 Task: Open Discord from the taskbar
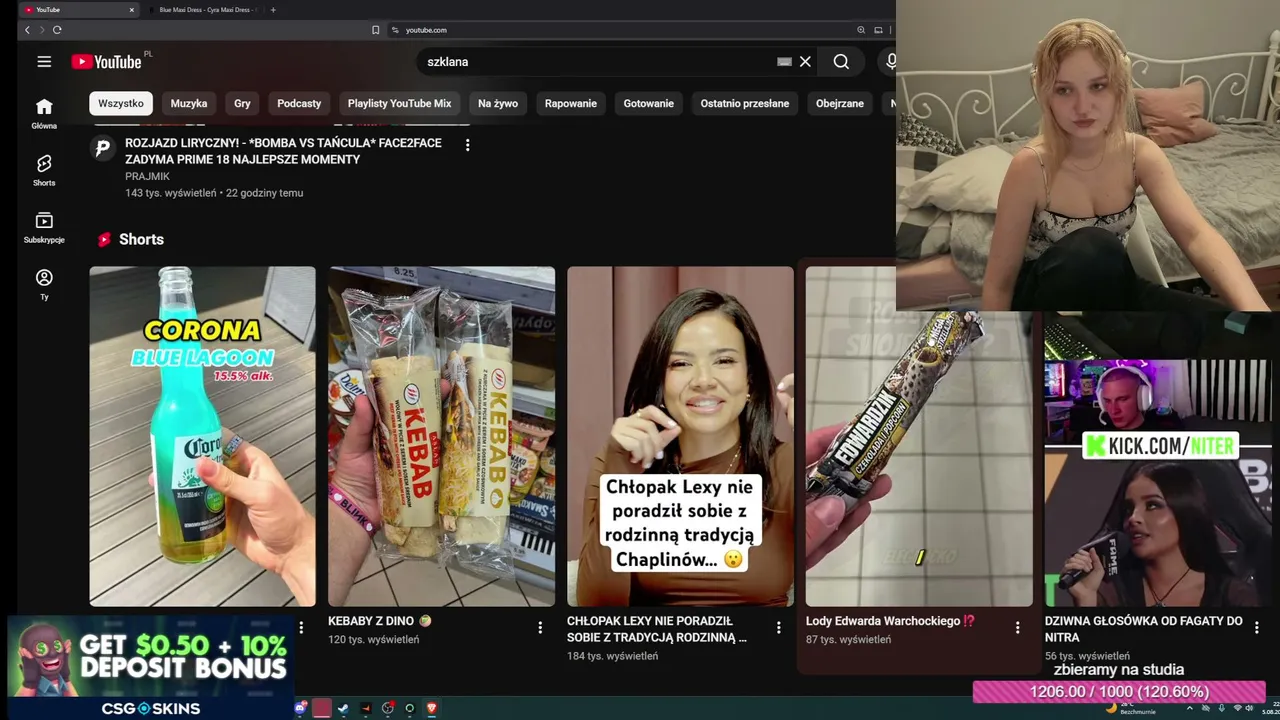click(x=300, y=708)
